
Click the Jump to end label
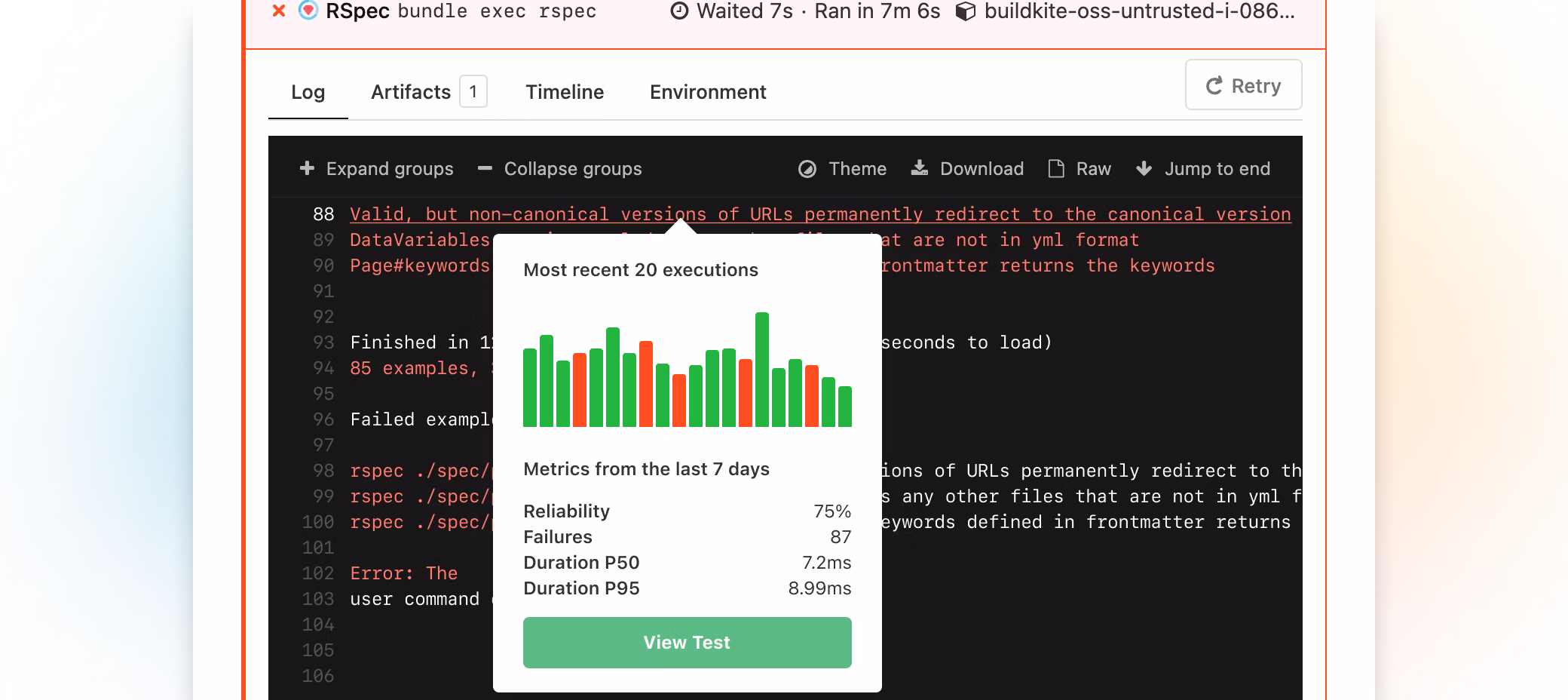[x=1217, y=169]
